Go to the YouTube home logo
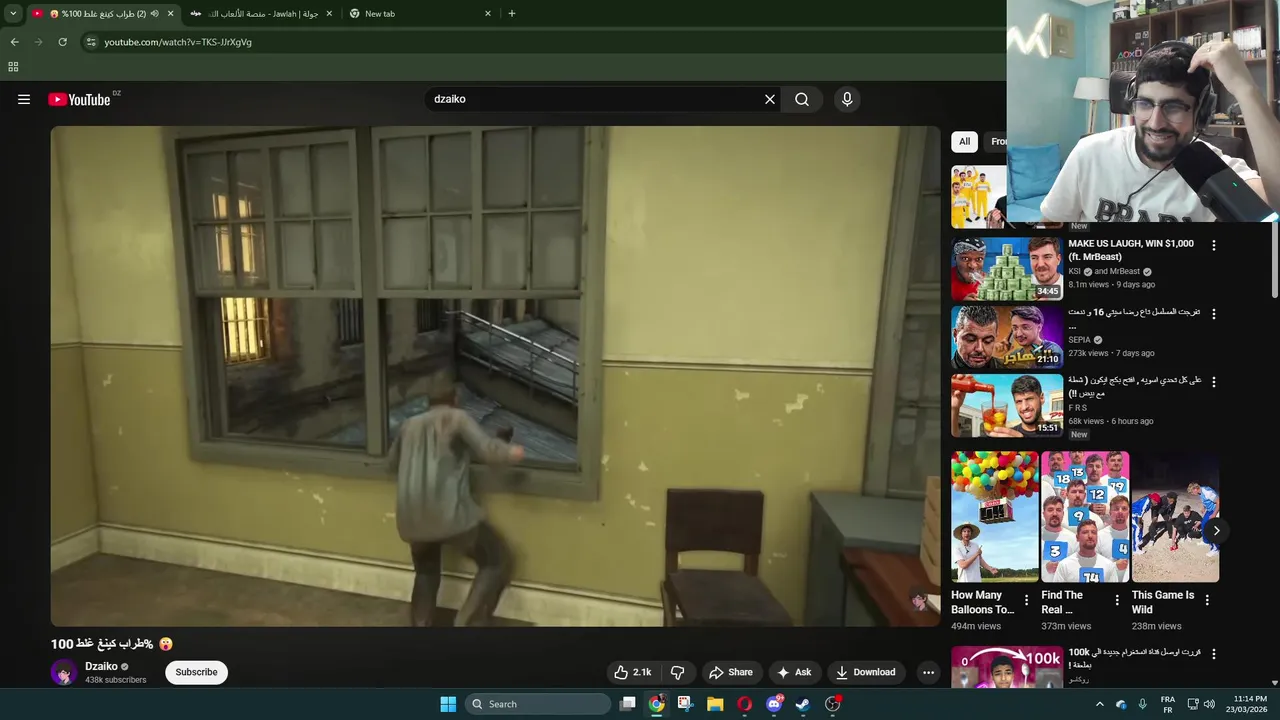This screenshot has height=720, width=1280. [79, 99]
